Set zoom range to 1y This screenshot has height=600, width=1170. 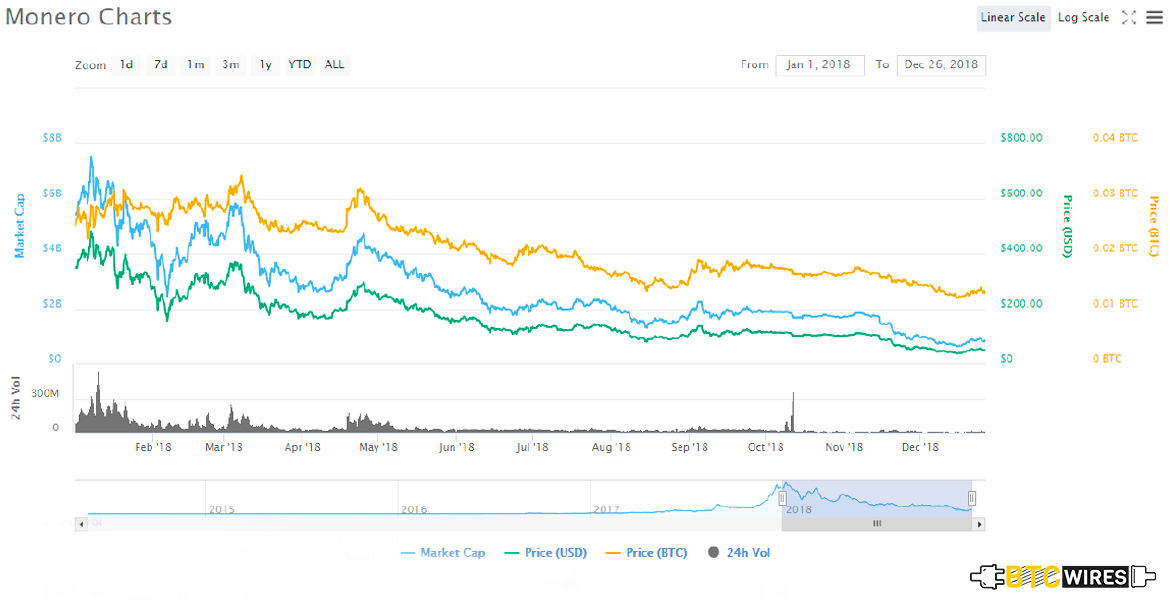point(265,65)
